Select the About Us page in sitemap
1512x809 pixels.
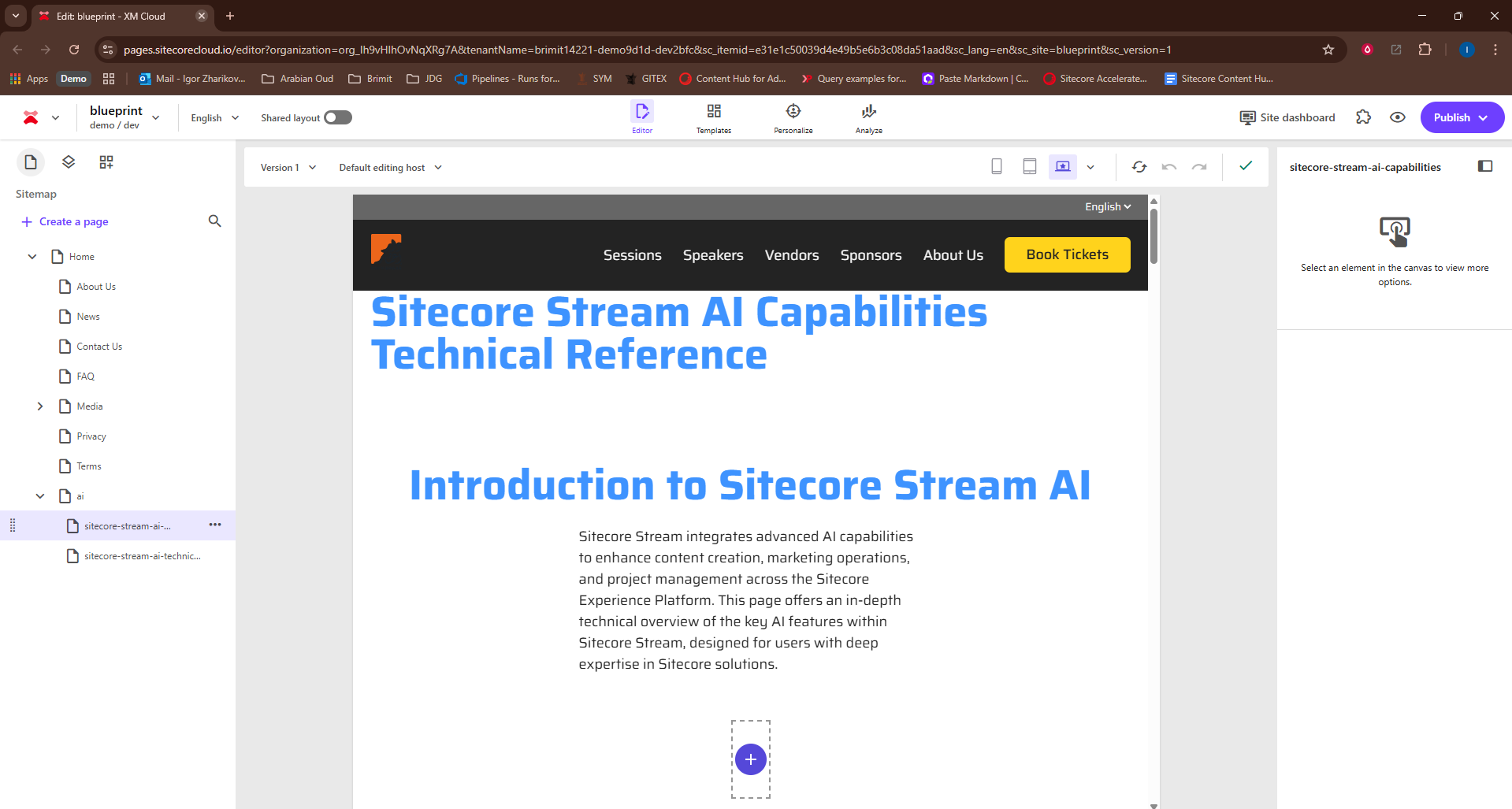click(x=96, y=287)
